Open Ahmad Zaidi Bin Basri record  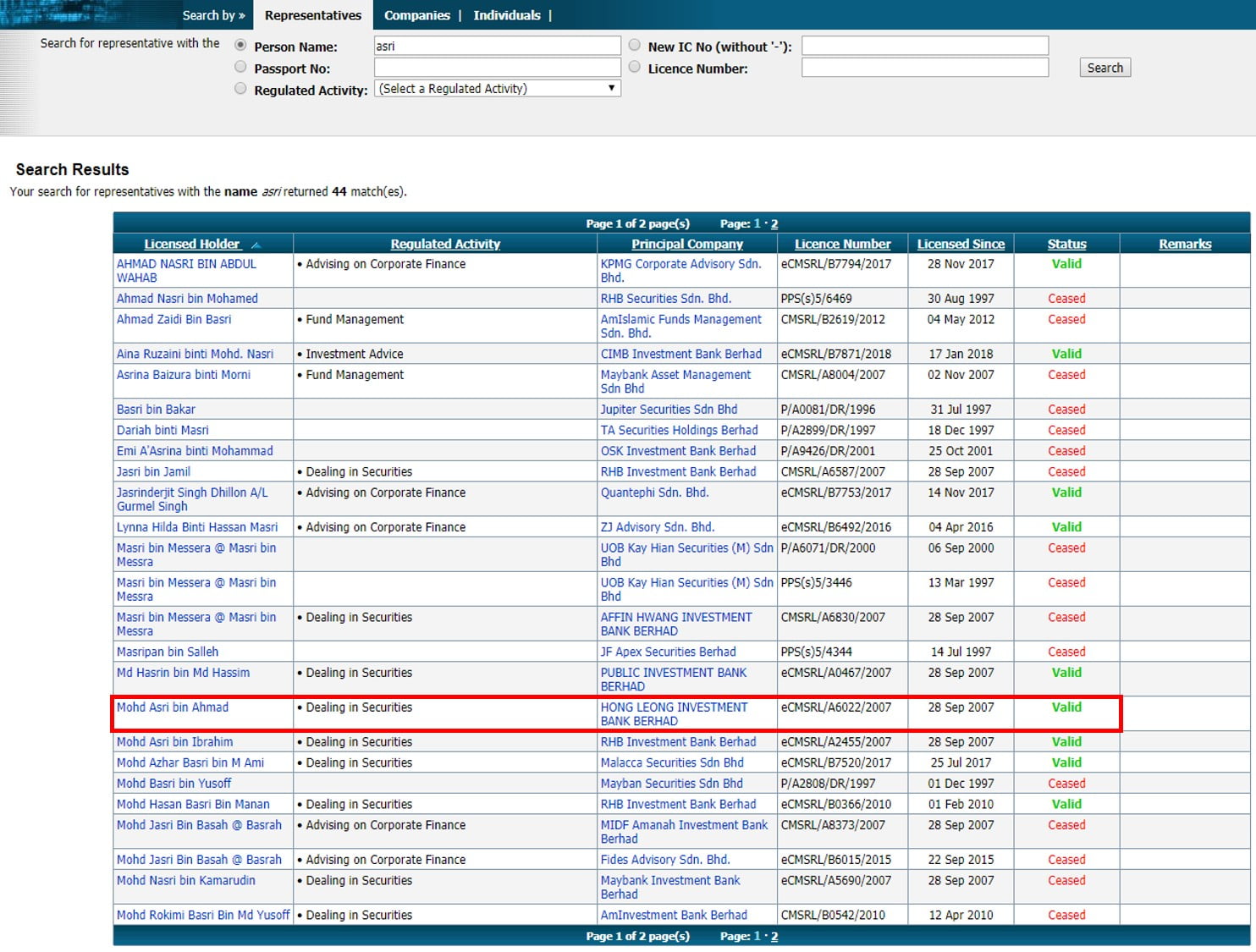pyautogui.click(x=174, y=319)
